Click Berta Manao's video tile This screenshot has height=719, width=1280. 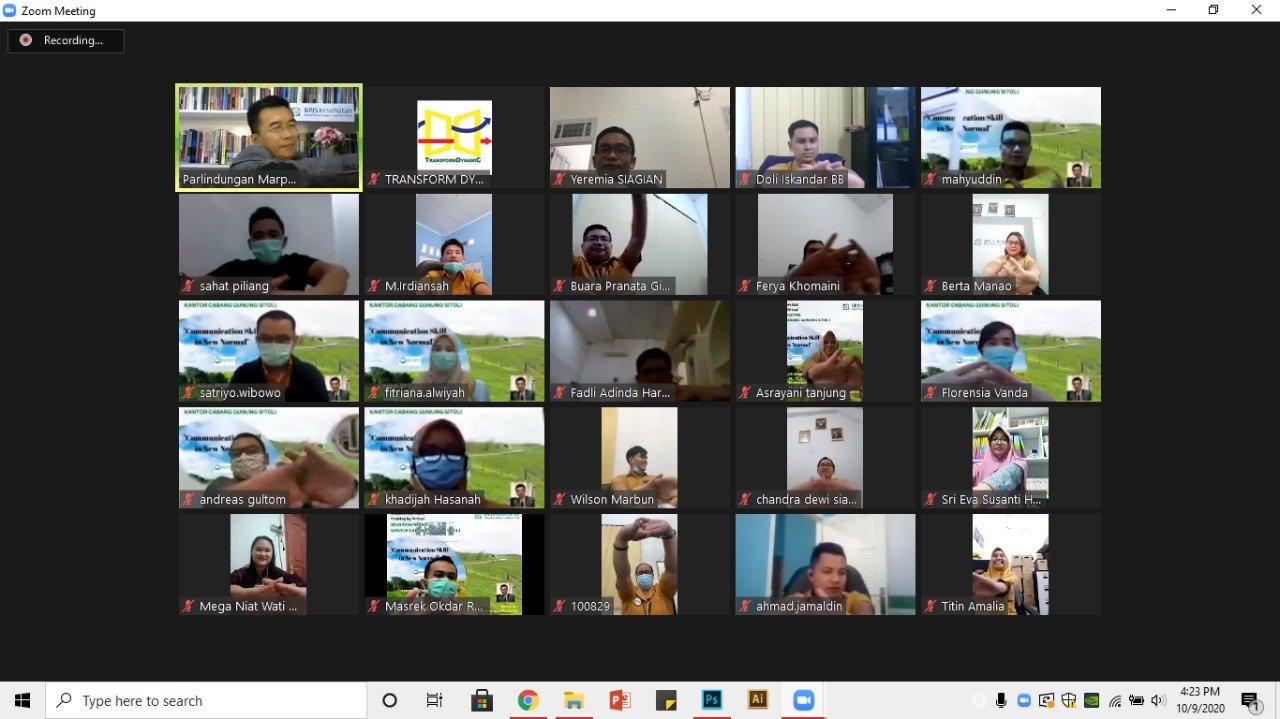(x=1010, y=244)
